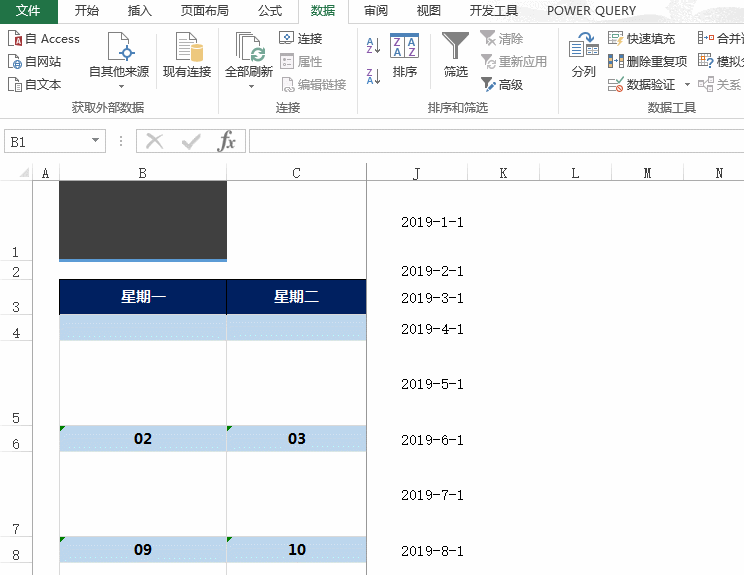Image resolution: width=744 pixels, height=575 pixels.
Task: Click the Sort Z to A descending icon
Action: [x=373, y=76]
